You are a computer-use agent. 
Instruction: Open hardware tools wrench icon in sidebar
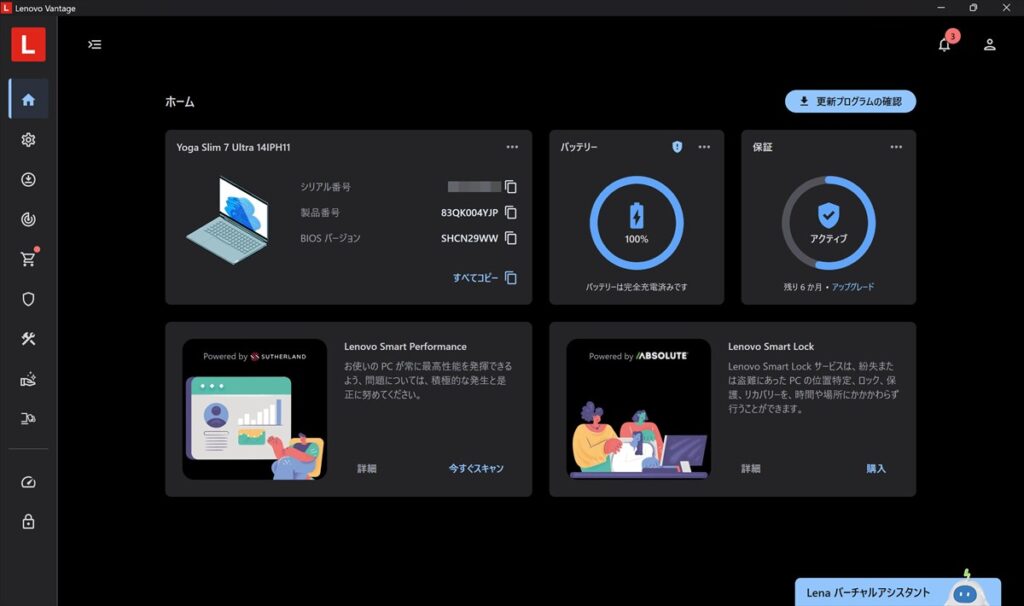tap(28, 339)
